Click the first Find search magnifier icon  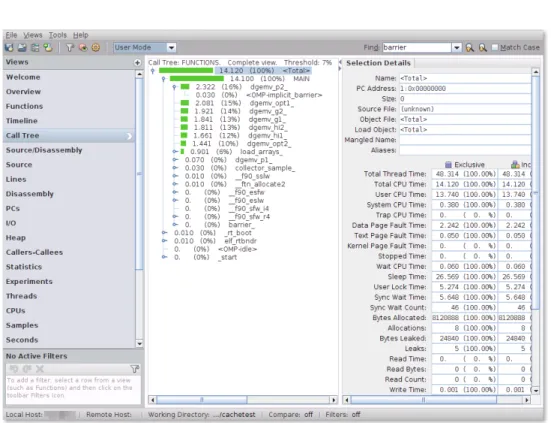[469, 47]
